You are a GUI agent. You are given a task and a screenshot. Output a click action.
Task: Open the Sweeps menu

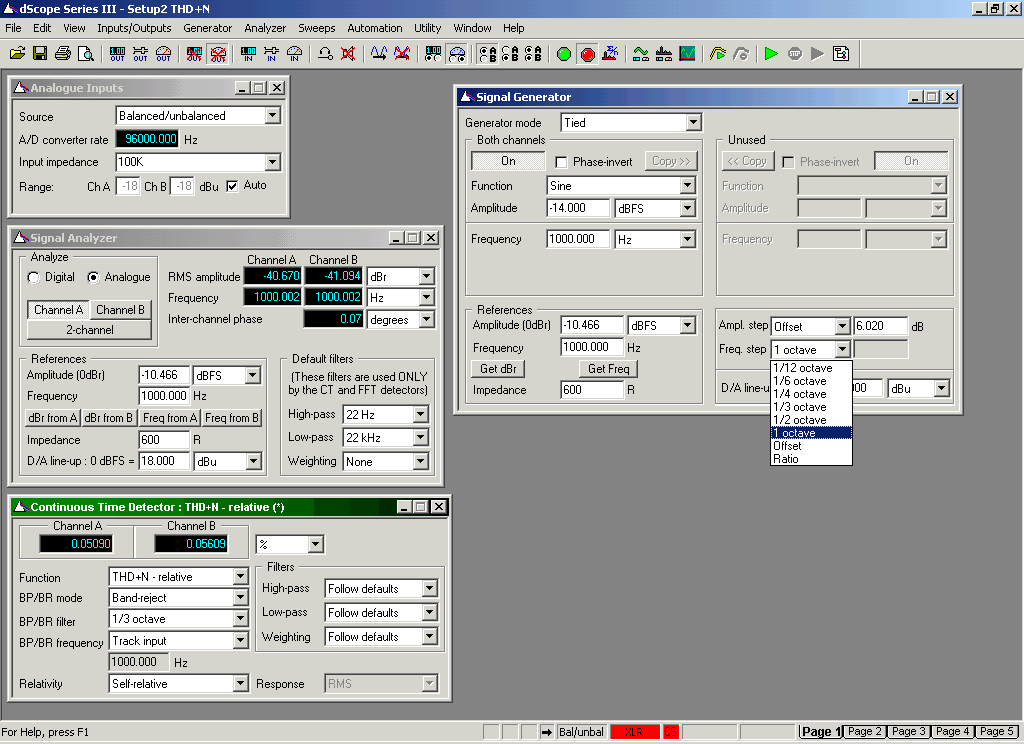317,28
